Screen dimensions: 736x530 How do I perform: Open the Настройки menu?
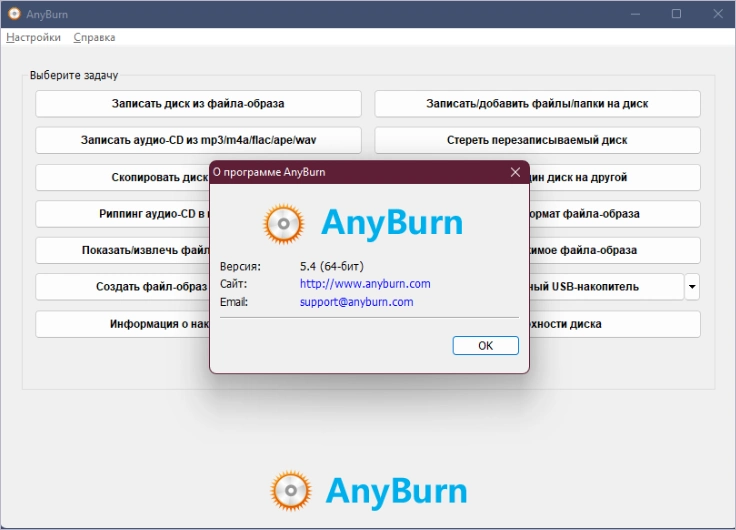click(x=33, y=38)
